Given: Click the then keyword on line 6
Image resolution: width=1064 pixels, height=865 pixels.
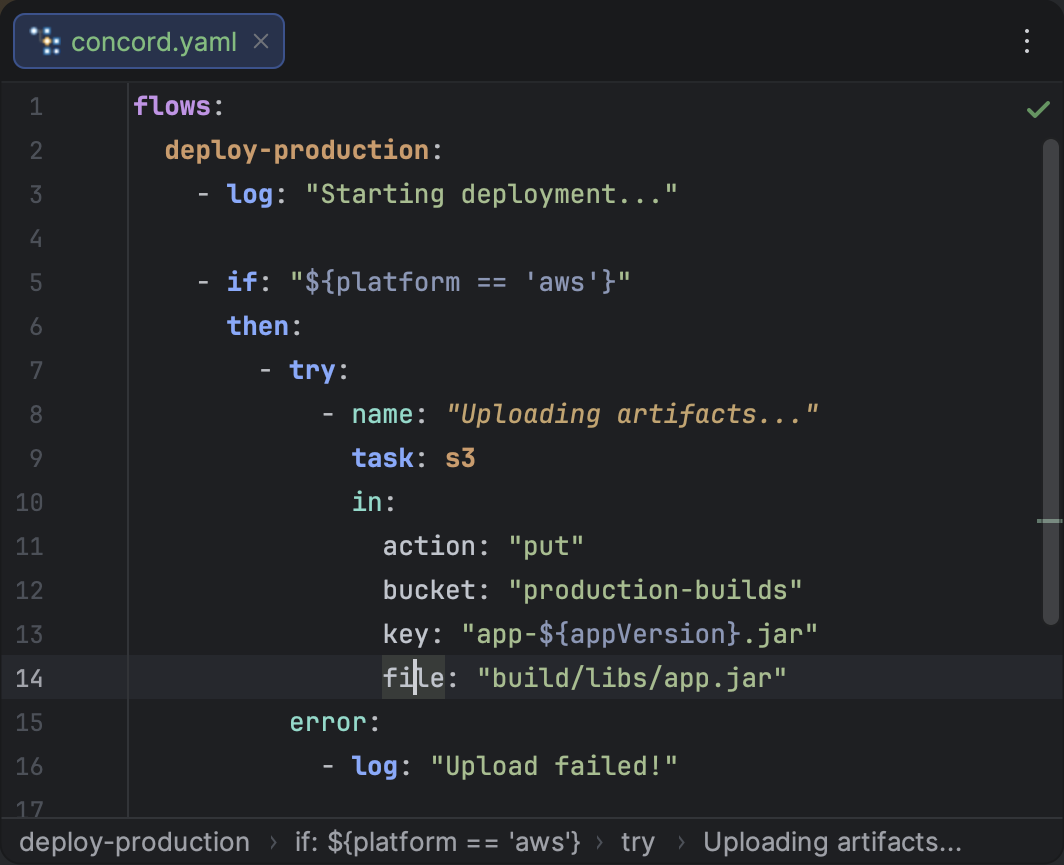Looking at the screenshot, I should (257, 326).
